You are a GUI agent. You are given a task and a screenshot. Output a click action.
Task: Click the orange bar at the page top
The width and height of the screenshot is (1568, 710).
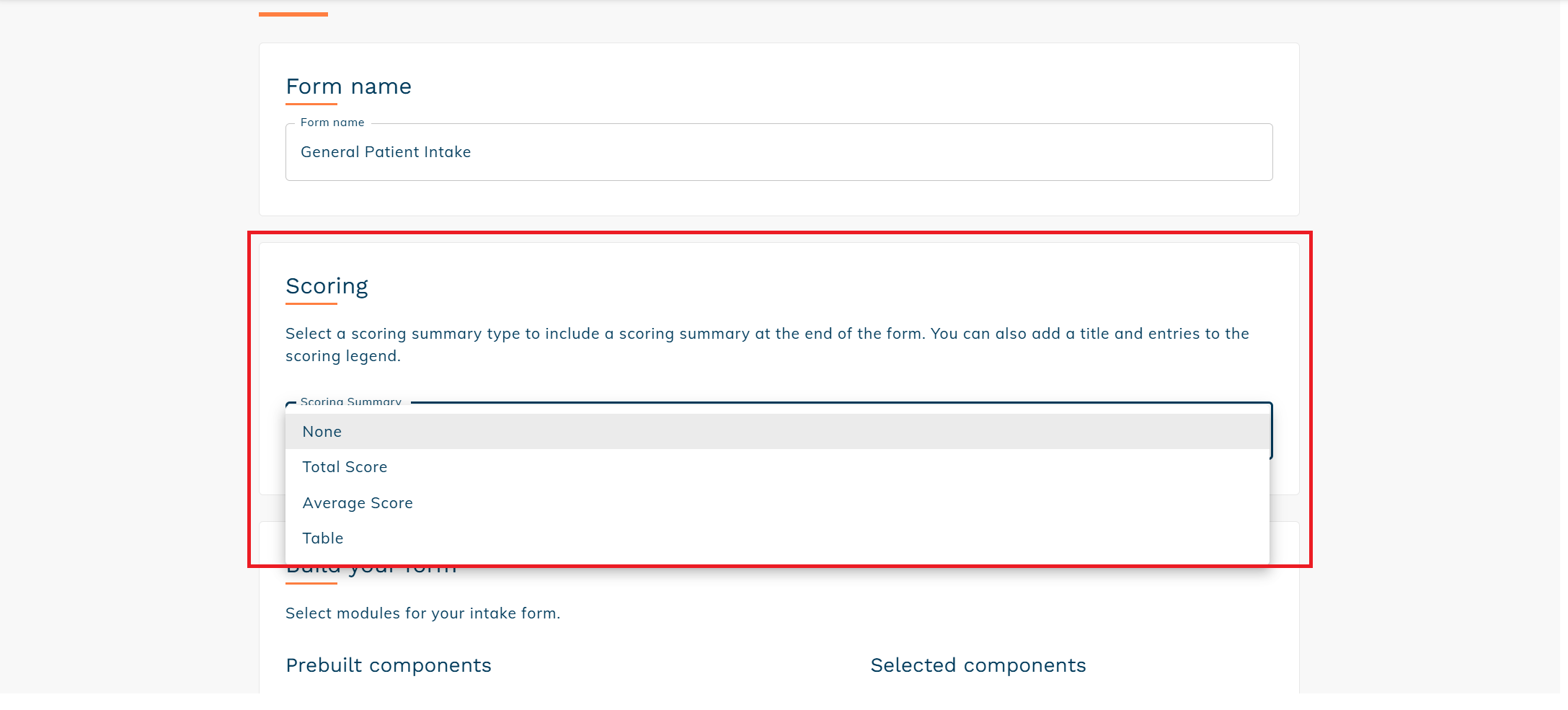click(x=293, y=14)
